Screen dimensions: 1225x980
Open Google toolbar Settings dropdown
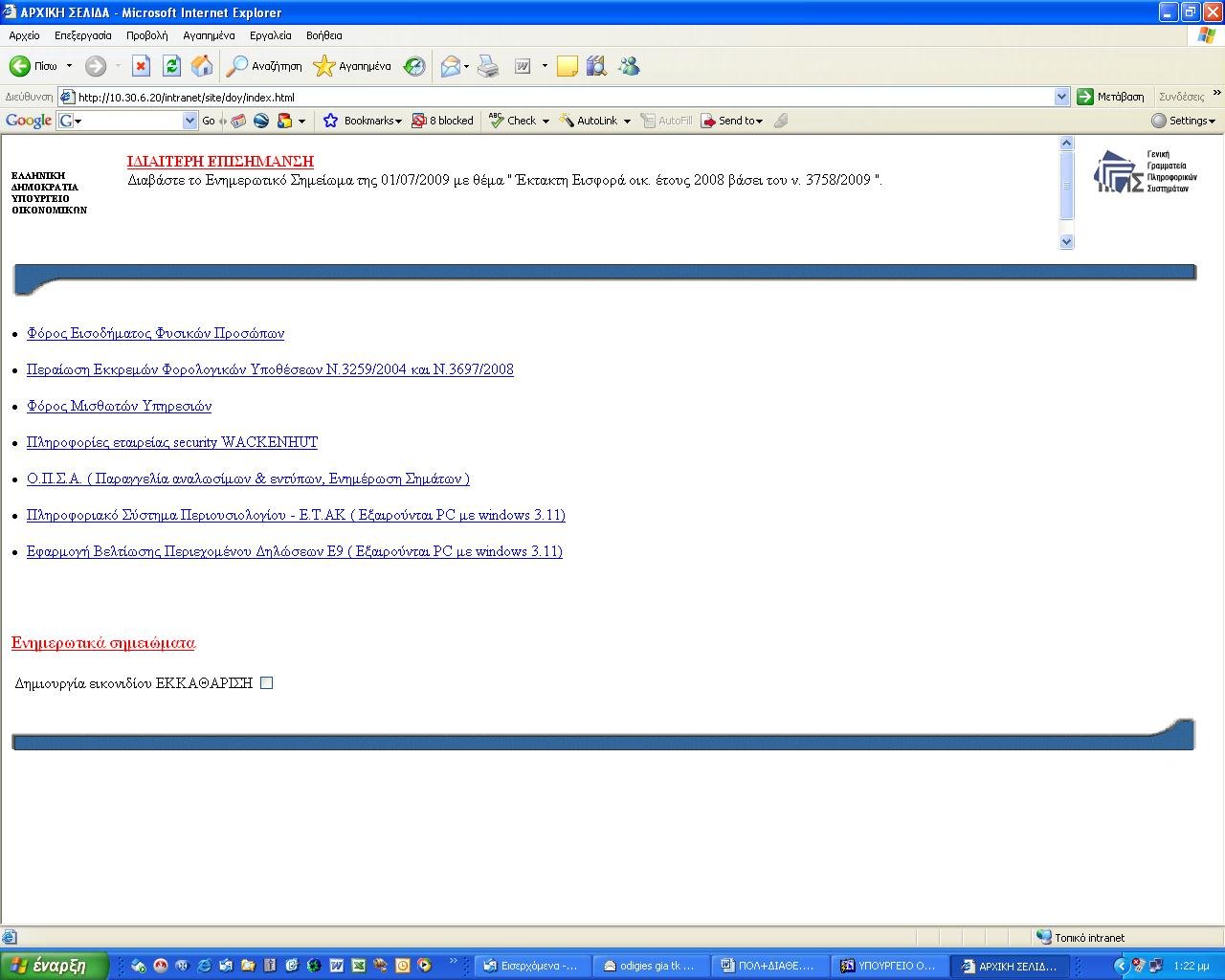[1183, 121]
